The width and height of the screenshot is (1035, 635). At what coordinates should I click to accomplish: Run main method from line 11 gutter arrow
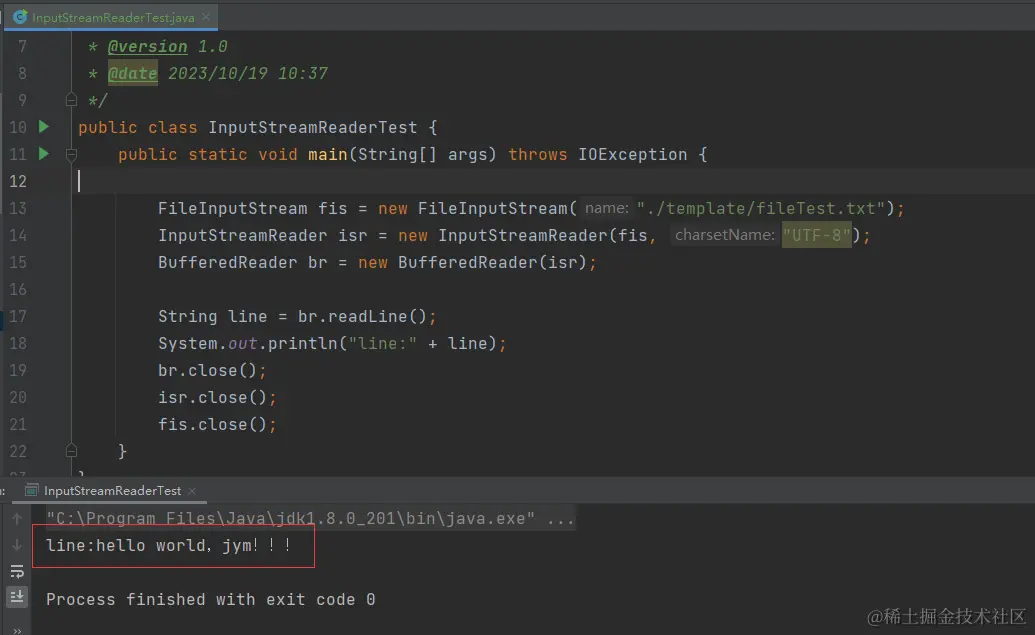point(44,154)
